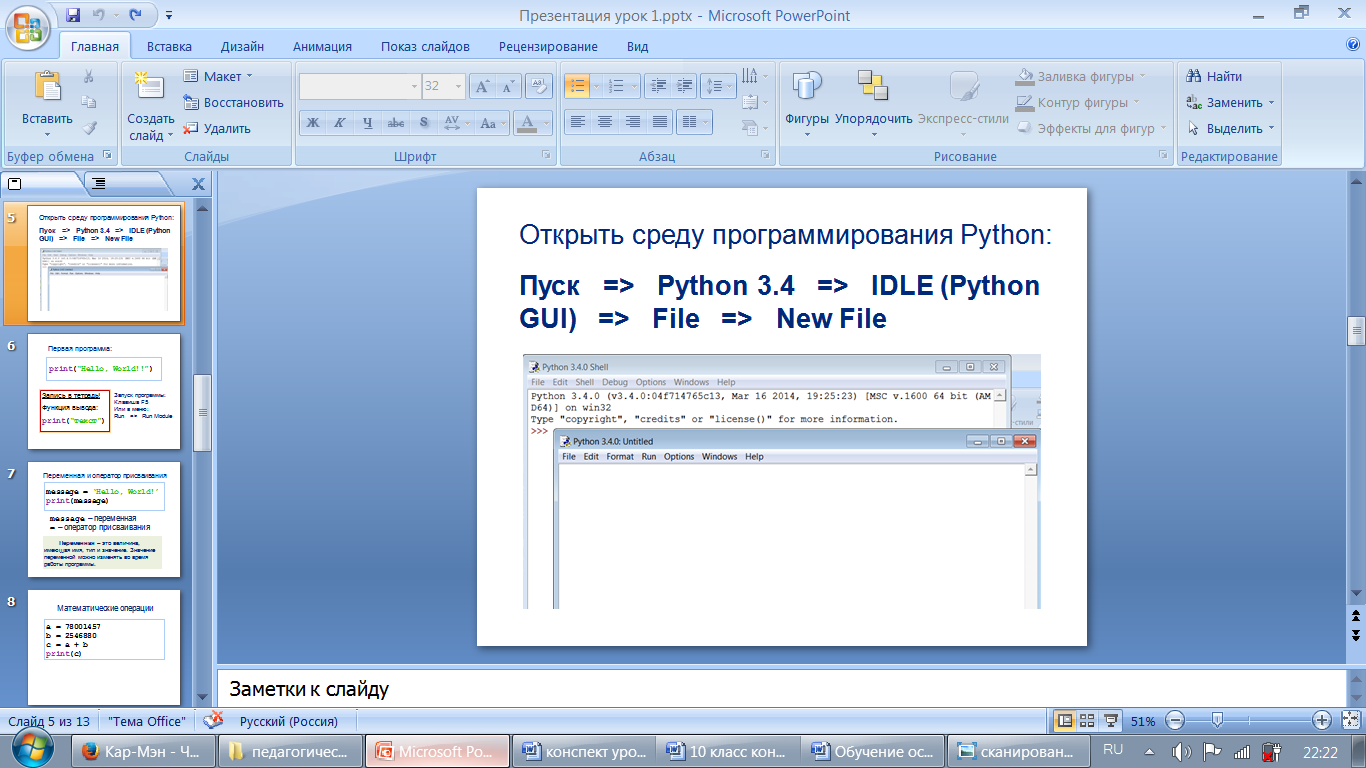Open Шрифт group dialog launcher
Viewport: 1366px width, 768px height.
tap(546, 156)
